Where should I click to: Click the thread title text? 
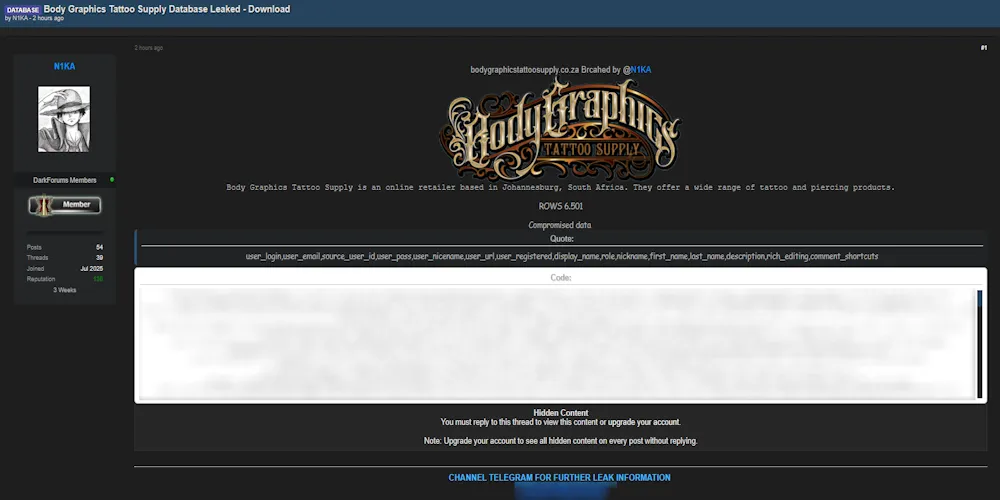click(167, 9)
